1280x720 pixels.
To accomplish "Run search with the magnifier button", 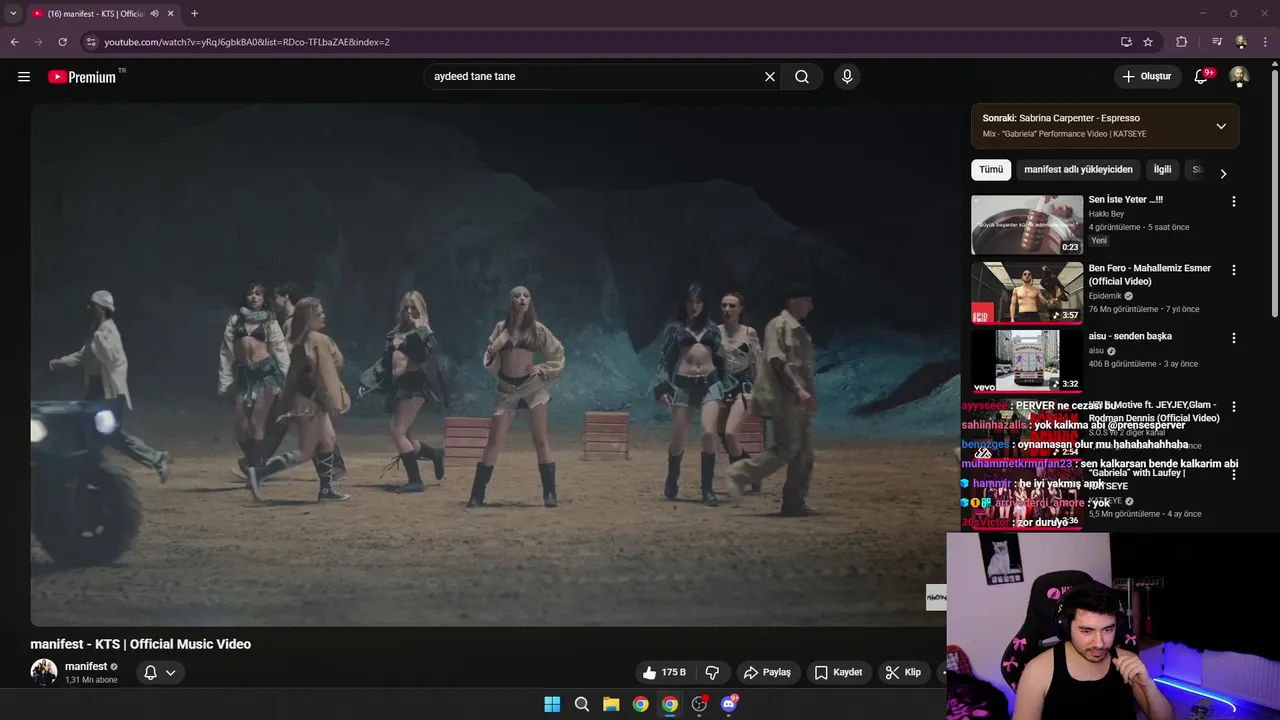I will coord(802,77).
